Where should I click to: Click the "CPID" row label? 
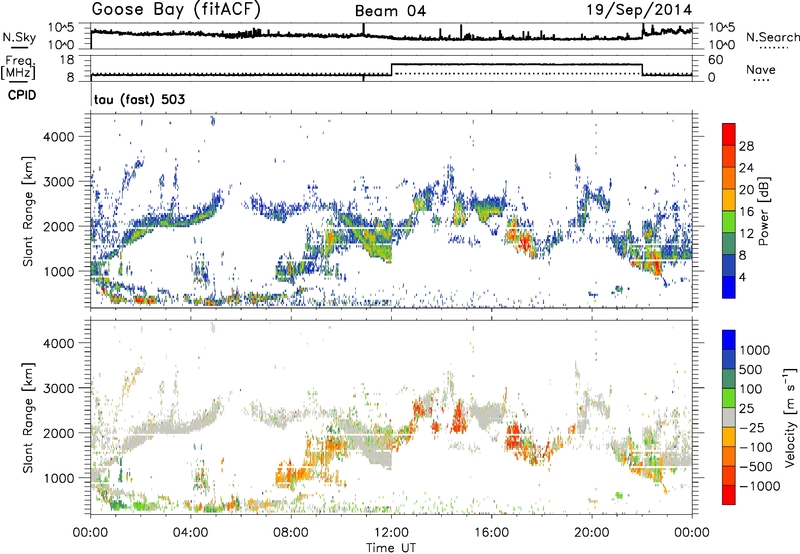[x=22, y=95]
